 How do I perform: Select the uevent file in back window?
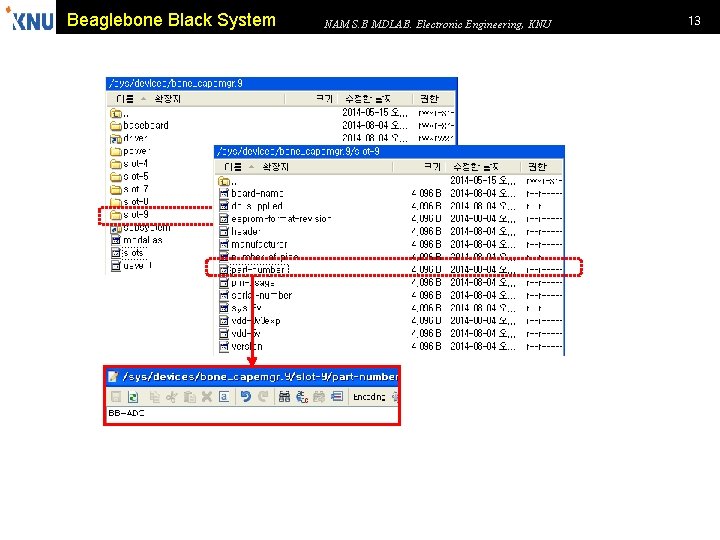tap(131, 265)
